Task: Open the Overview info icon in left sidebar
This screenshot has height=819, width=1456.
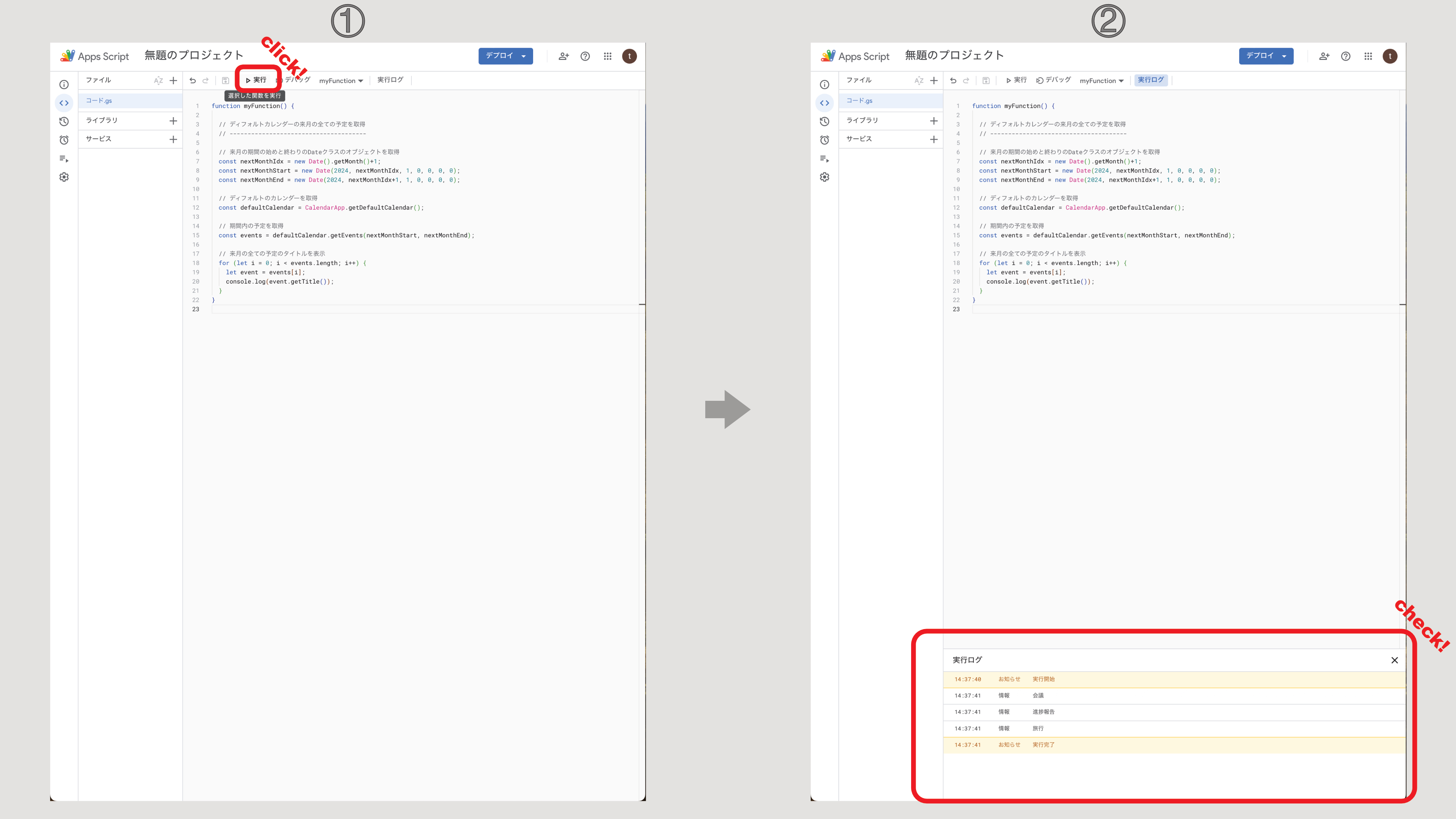Action: coord(64,85)
